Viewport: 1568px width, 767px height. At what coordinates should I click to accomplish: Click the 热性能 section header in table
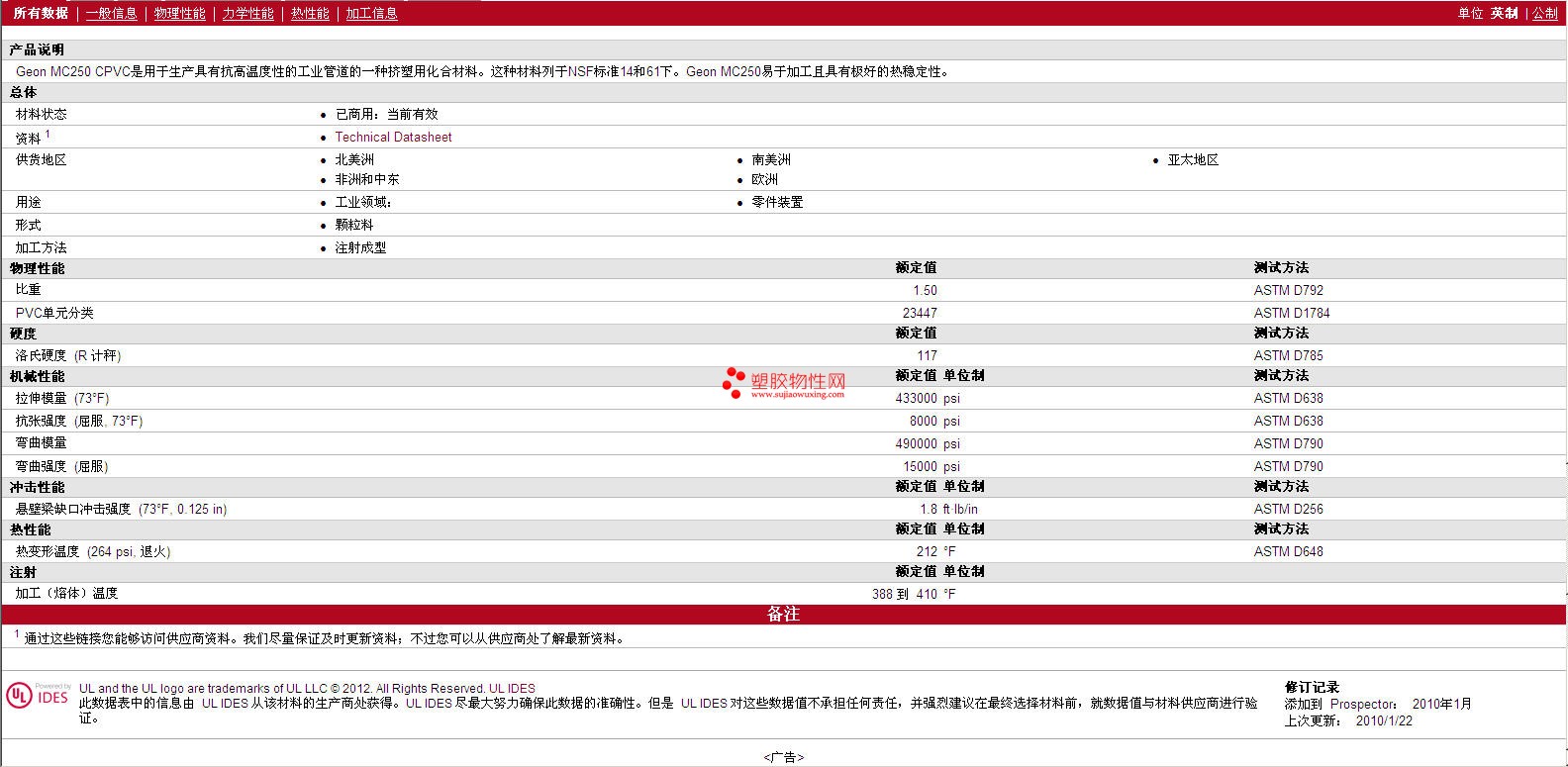pos(30,529)
